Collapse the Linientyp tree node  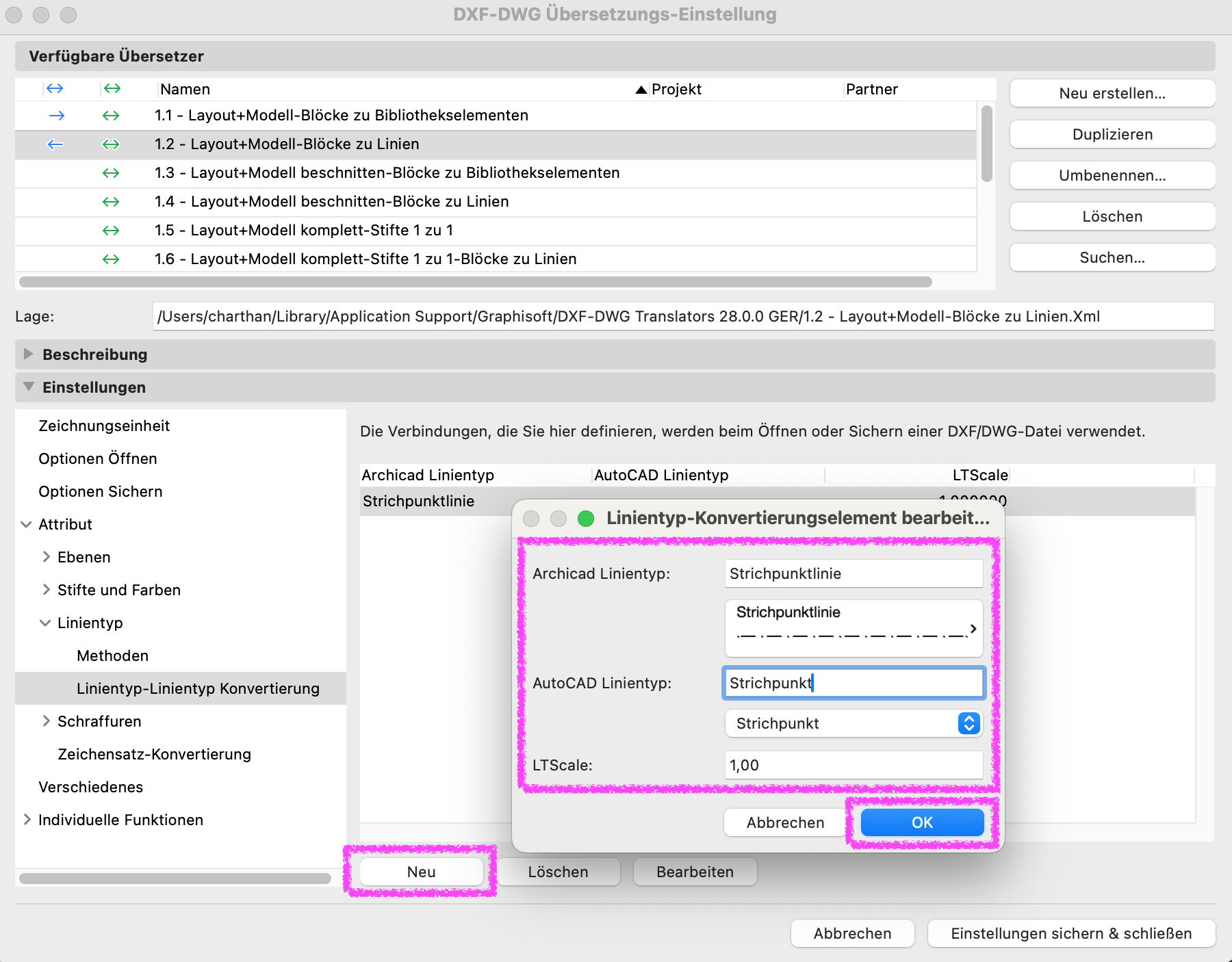point(45,623)
